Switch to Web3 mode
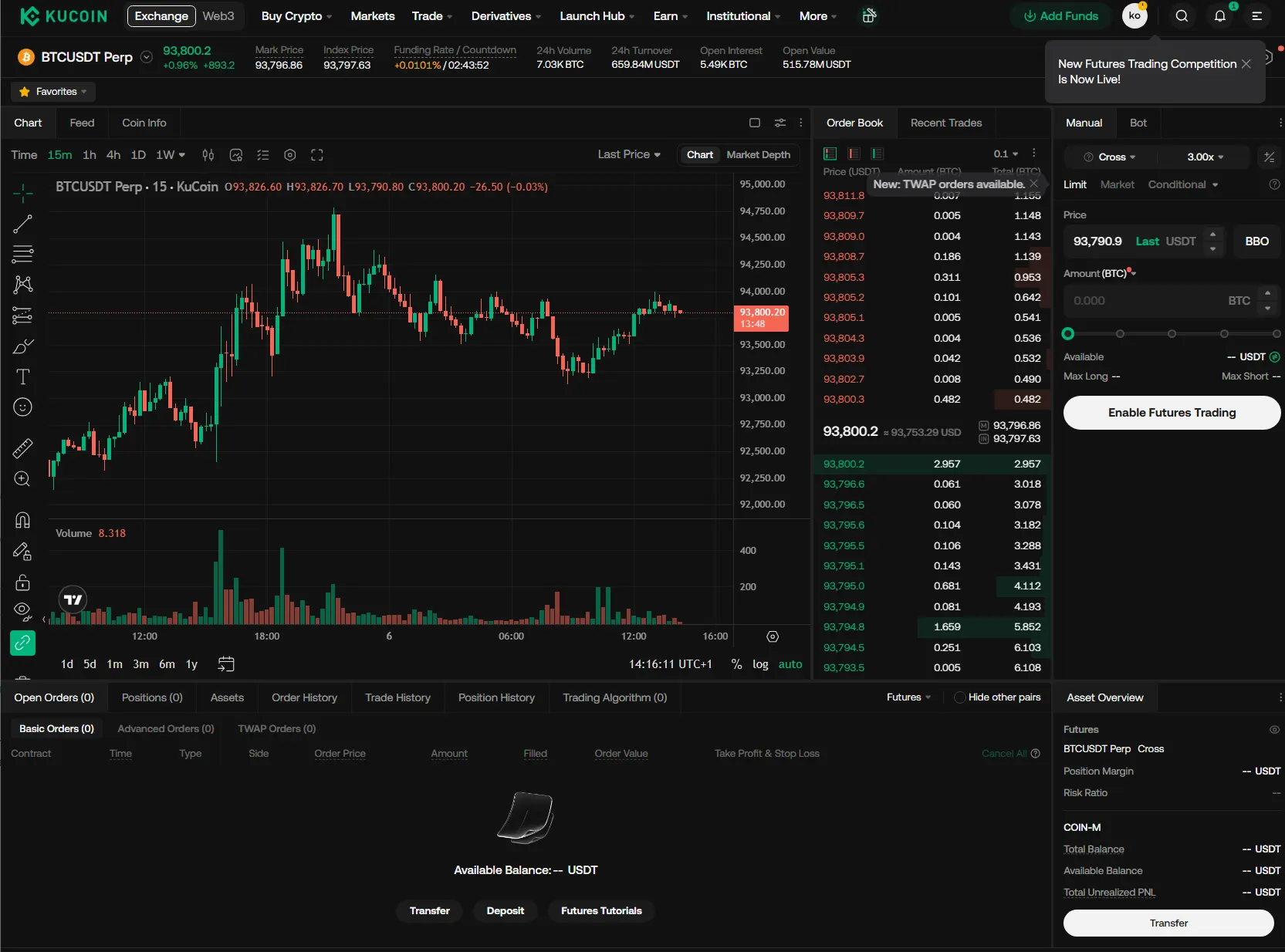 pos(218,16)
